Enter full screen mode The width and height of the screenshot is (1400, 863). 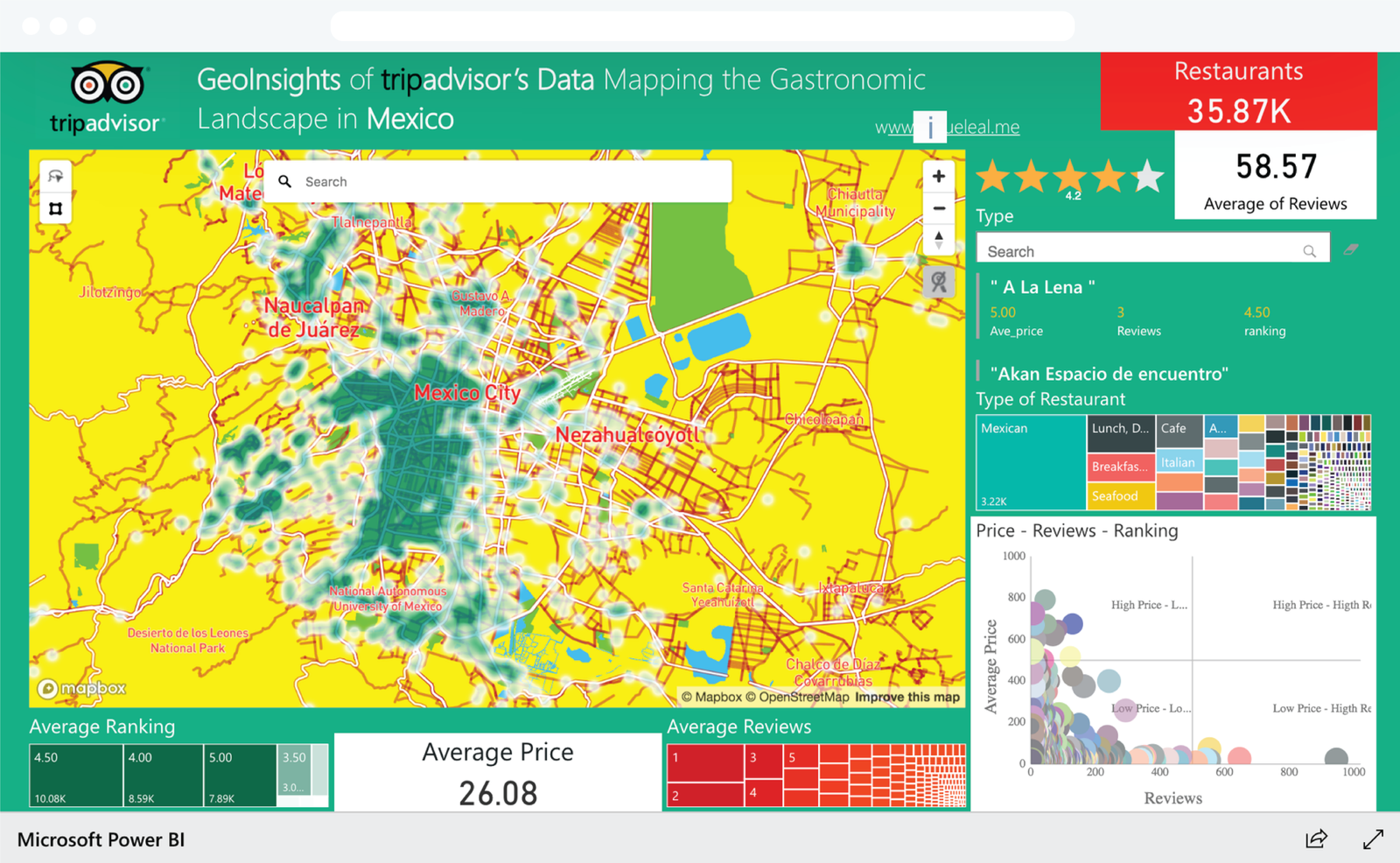[x=1373, y=838]
